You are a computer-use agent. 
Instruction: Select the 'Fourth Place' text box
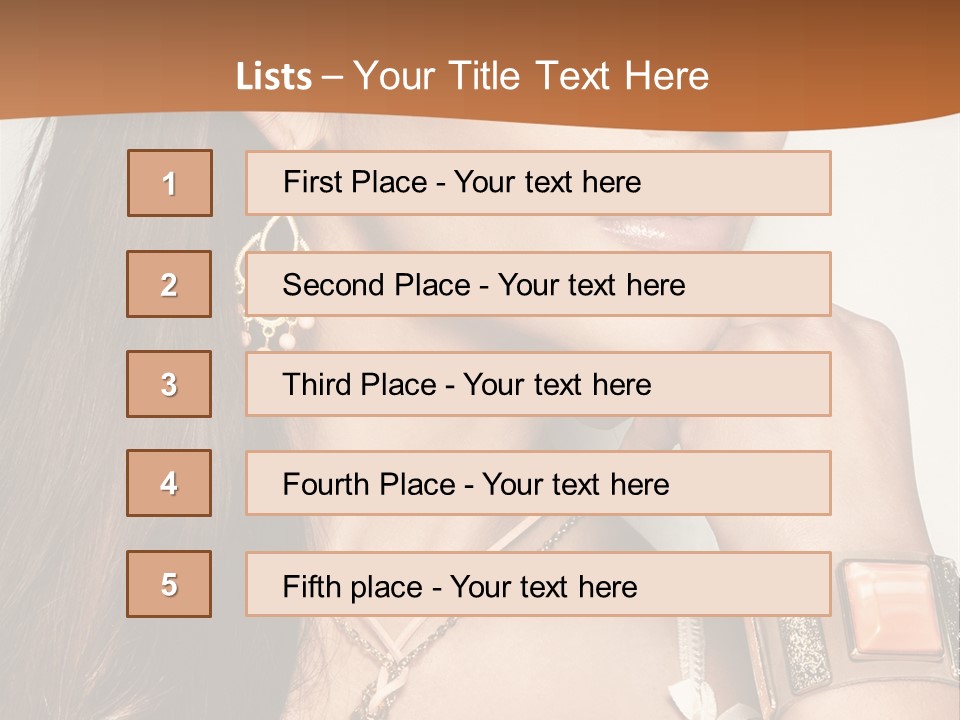click(x=538, y=484)
